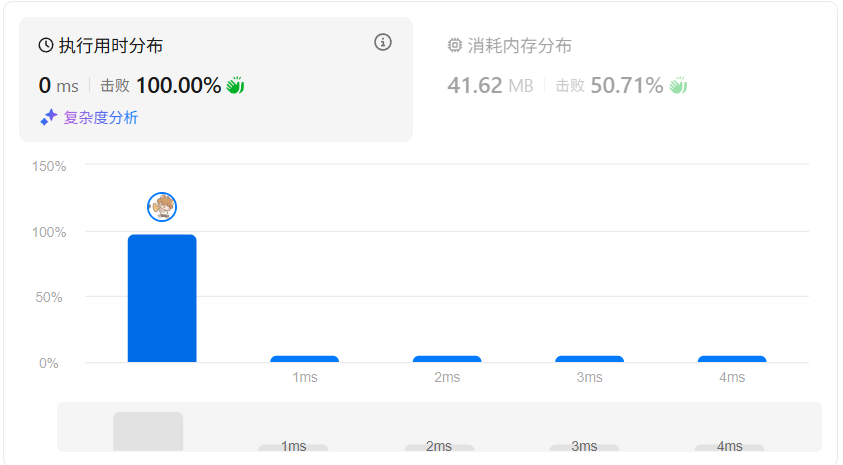Click the 1ms x-axis label under chart

305,377
